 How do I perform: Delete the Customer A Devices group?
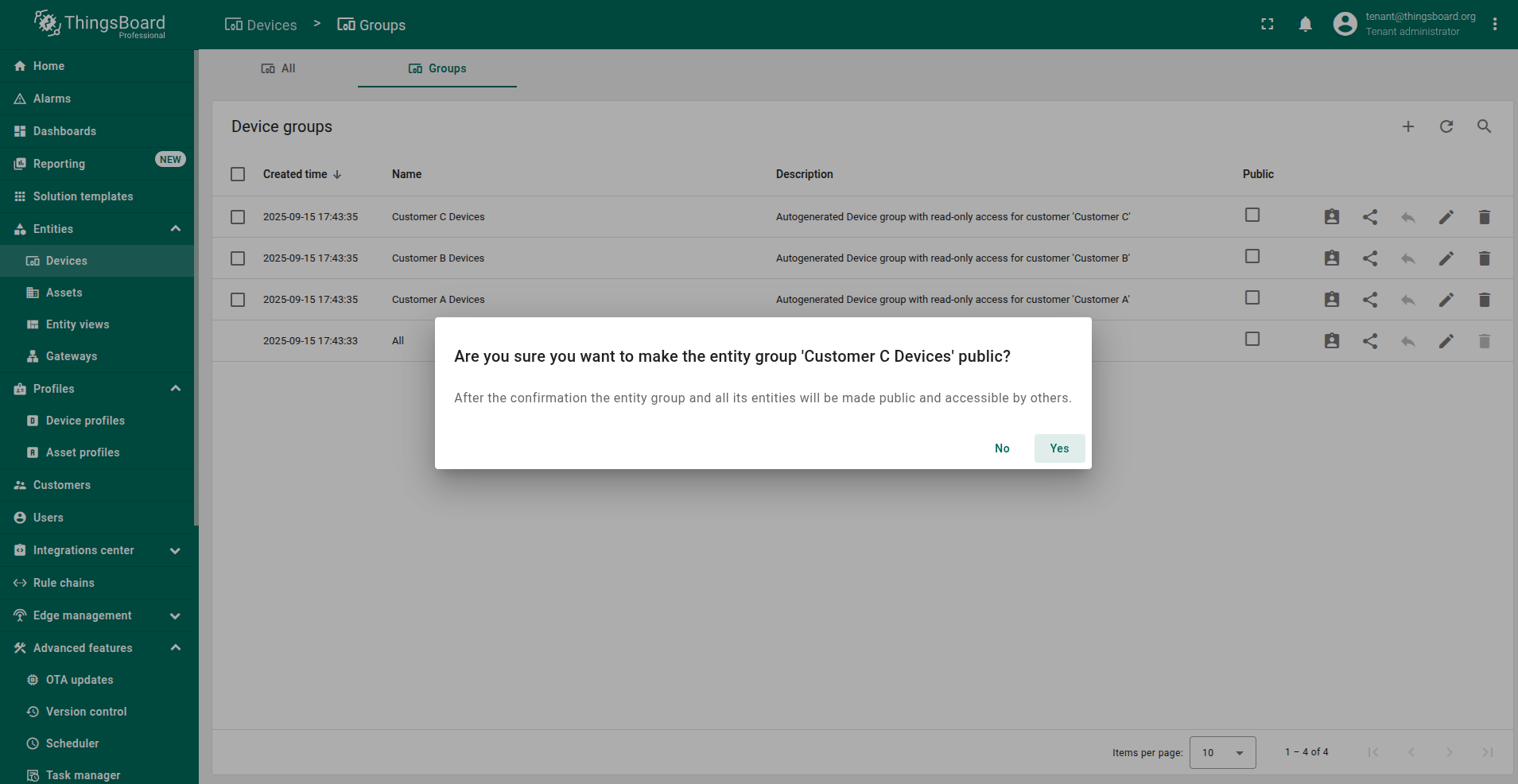[x=1484, y=300]
